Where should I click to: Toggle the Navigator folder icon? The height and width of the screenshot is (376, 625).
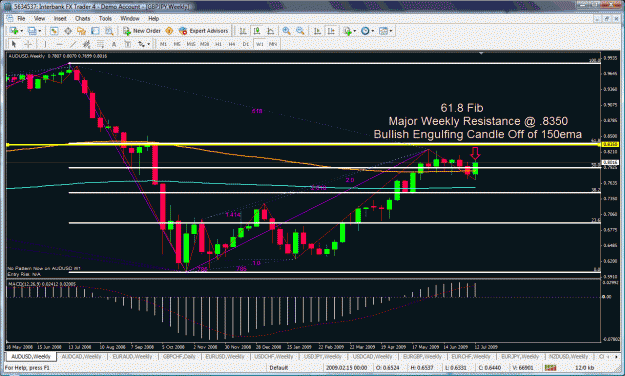tap(81, 31)
